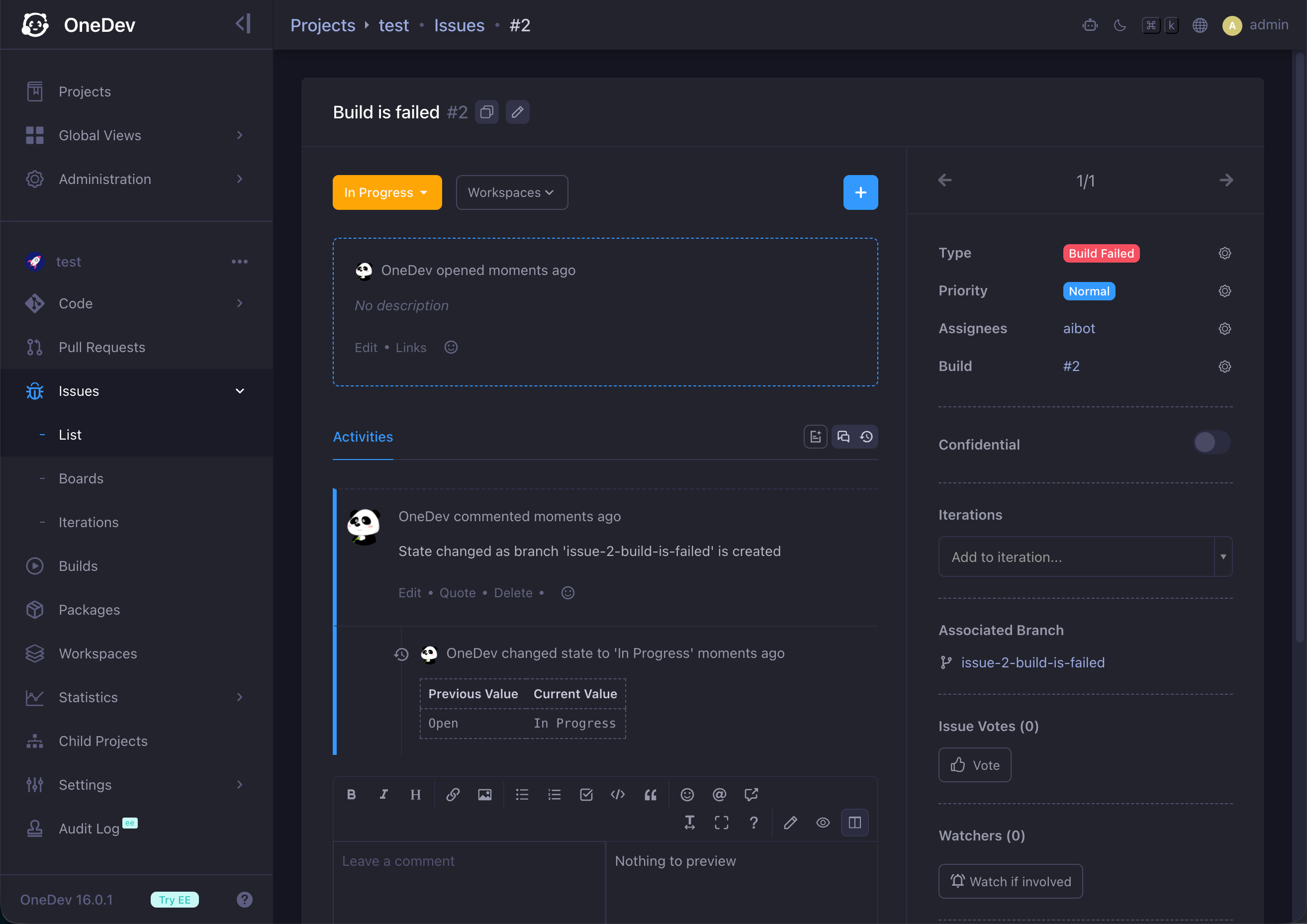Screen dimensions: 1307x924
Task: Click Watch if involved button
Action: [x=1011, y=881]
